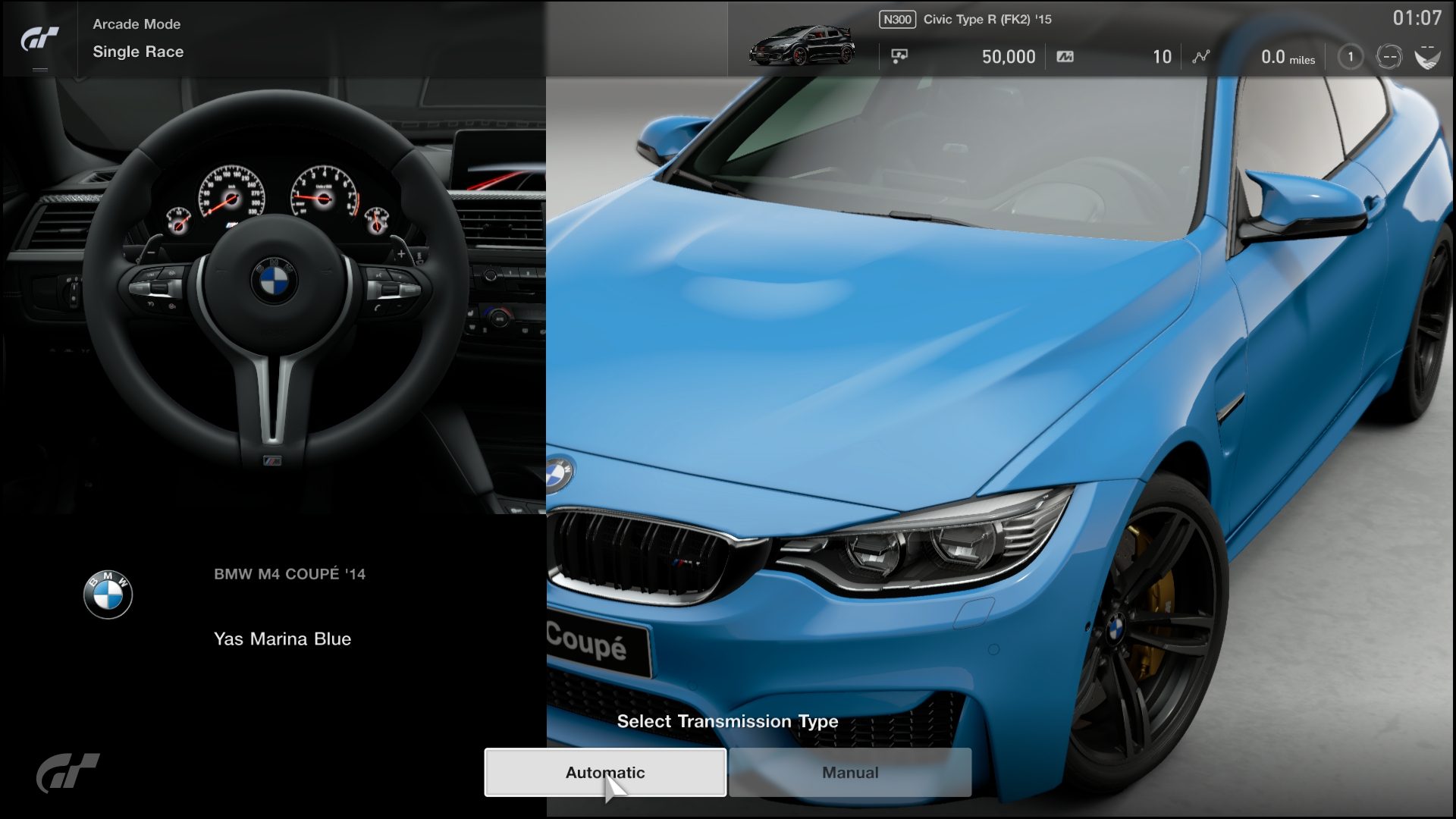Click the BMW logo beside car name

coord(108,595)
